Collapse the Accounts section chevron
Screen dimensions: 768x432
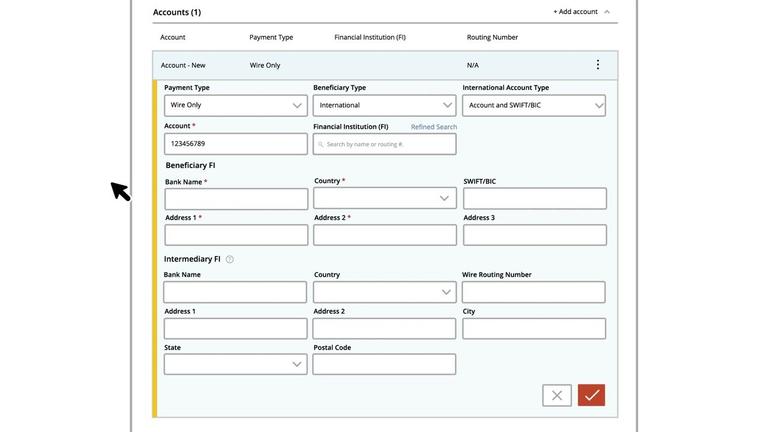[607, 12]
